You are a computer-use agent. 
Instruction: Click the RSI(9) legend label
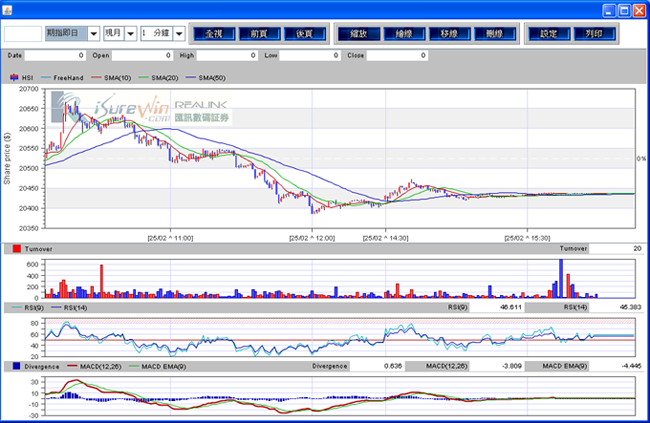(34, 308)
